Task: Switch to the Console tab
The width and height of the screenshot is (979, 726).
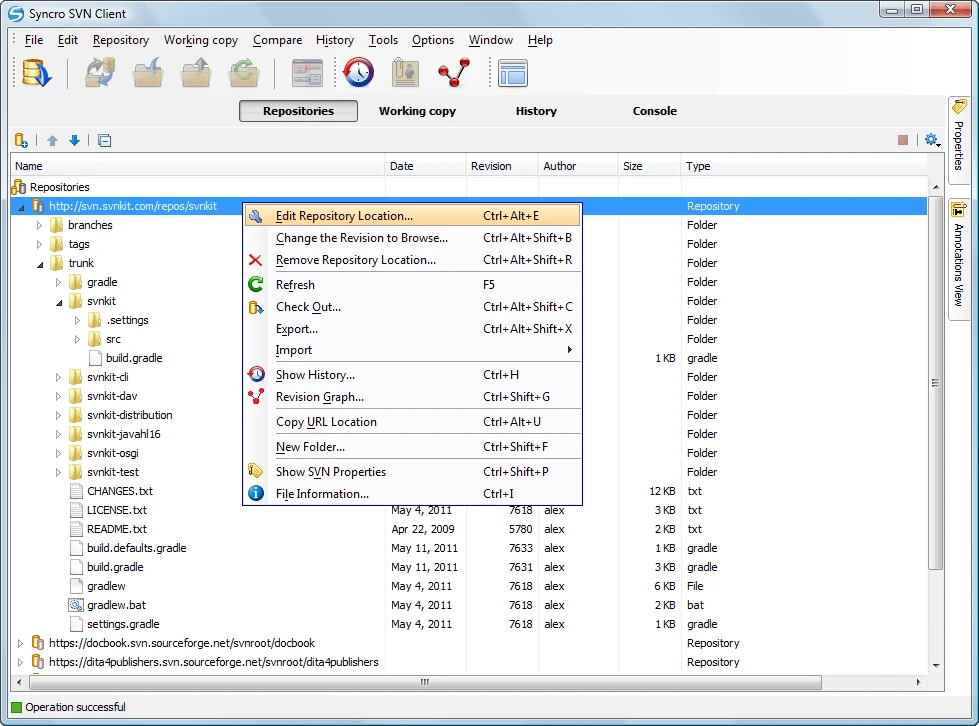Action: pyautogui.click(x=655, y=111)
